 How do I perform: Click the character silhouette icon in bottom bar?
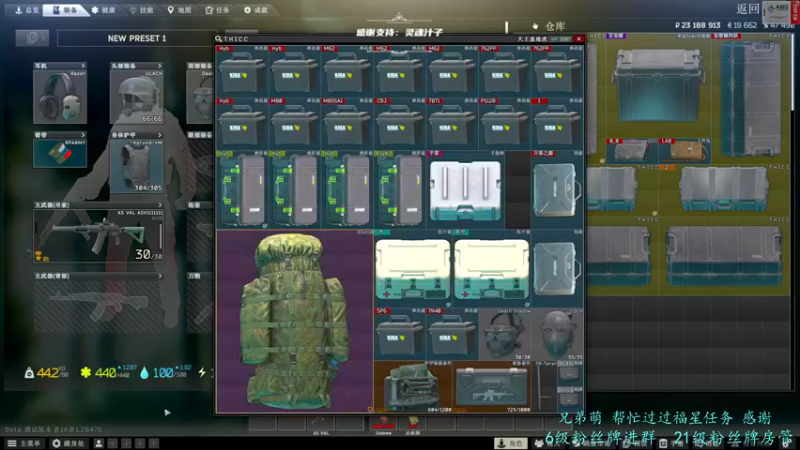pyautogui.click(x=98, y=443)
